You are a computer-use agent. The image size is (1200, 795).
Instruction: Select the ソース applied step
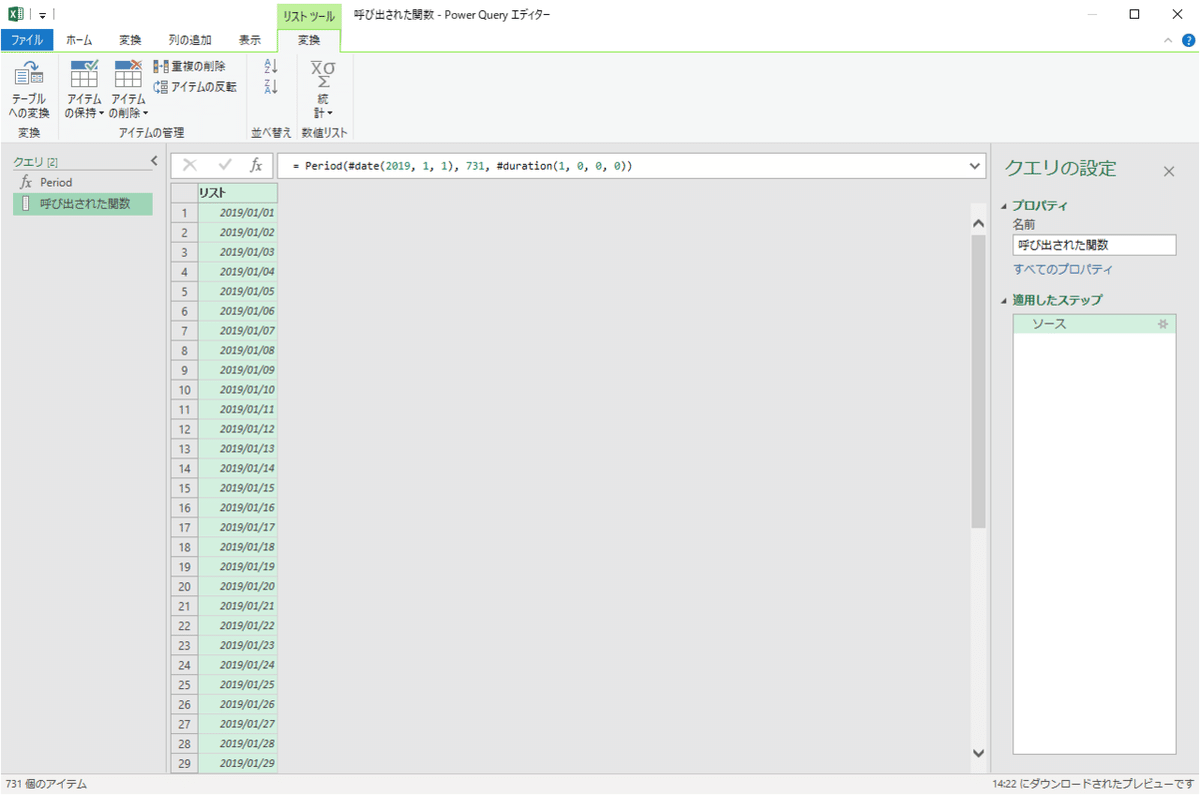1094,324
